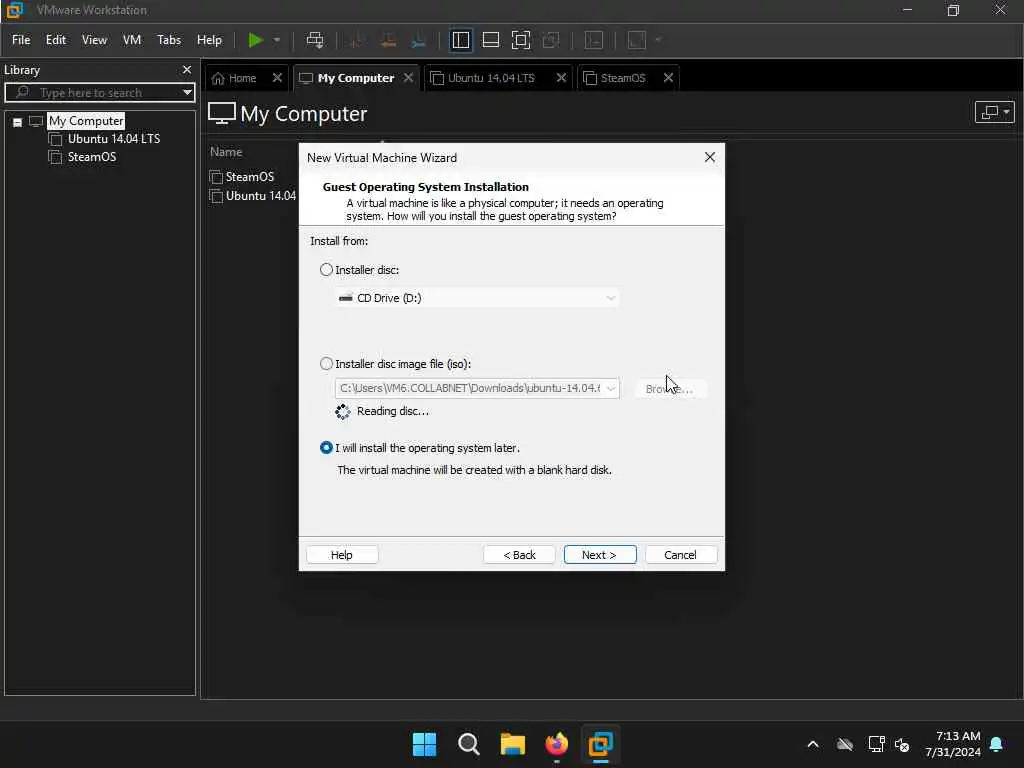Open clock showing 7:13 AM
The width and height of the screenshot is (1024, 768).
953,744
